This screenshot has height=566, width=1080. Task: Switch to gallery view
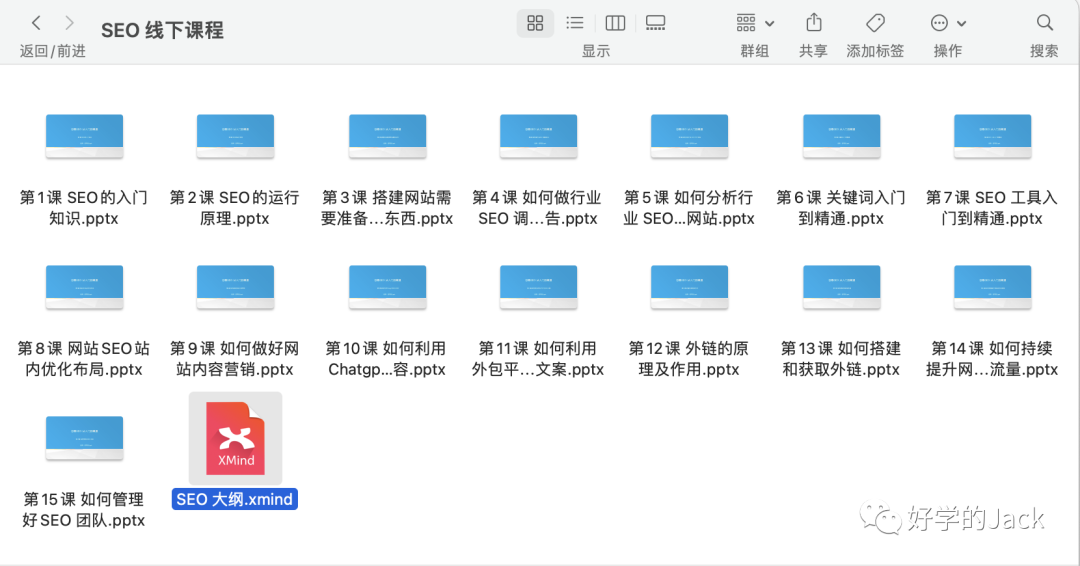point(655,23)
